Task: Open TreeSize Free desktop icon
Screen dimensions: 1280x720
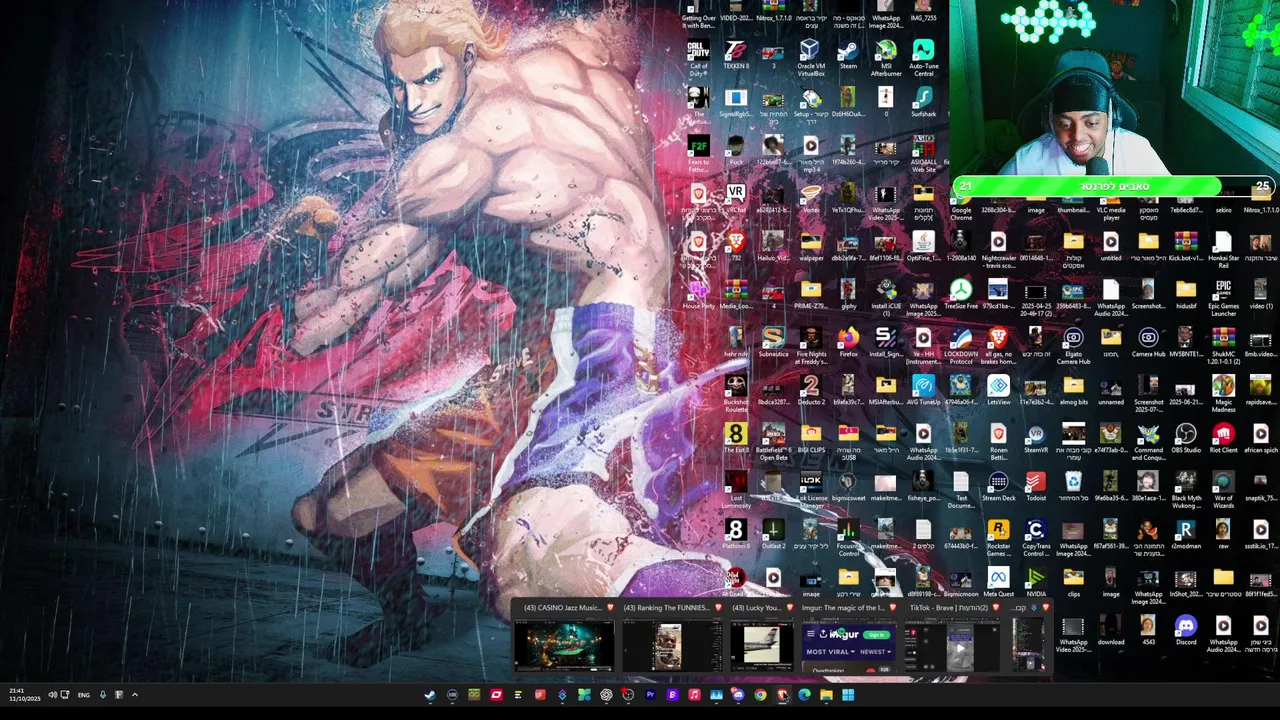Action: coord(960,295)
